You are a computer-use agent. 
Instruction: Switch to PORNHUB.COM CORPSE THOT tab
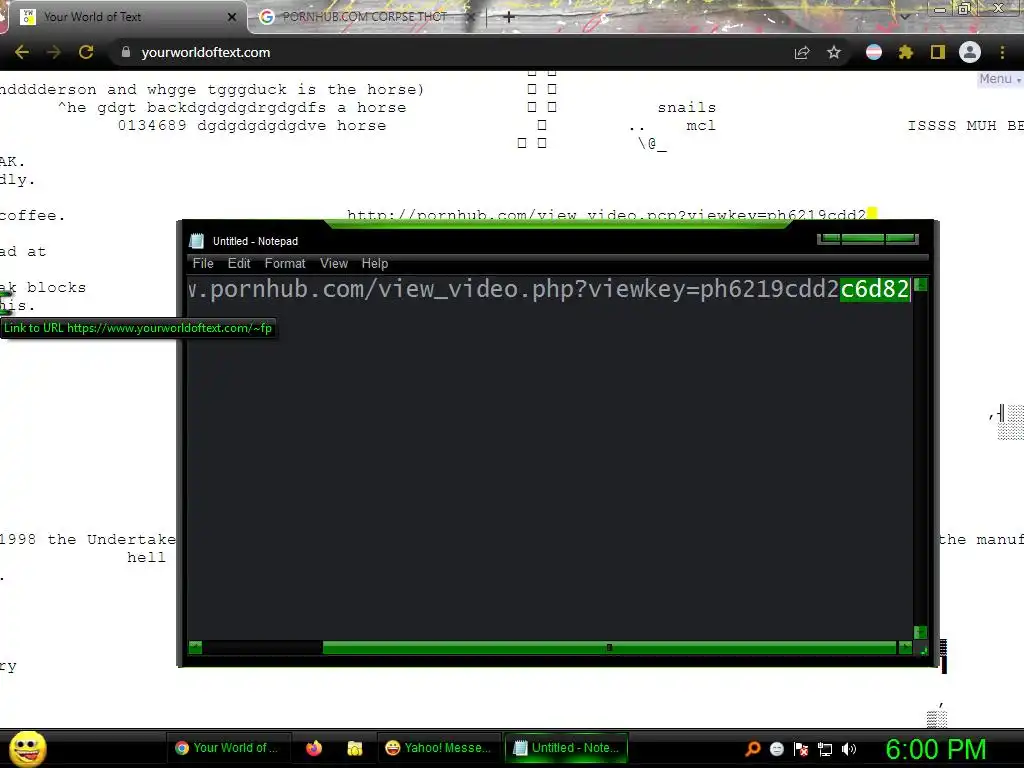click(x=364, y=17)
